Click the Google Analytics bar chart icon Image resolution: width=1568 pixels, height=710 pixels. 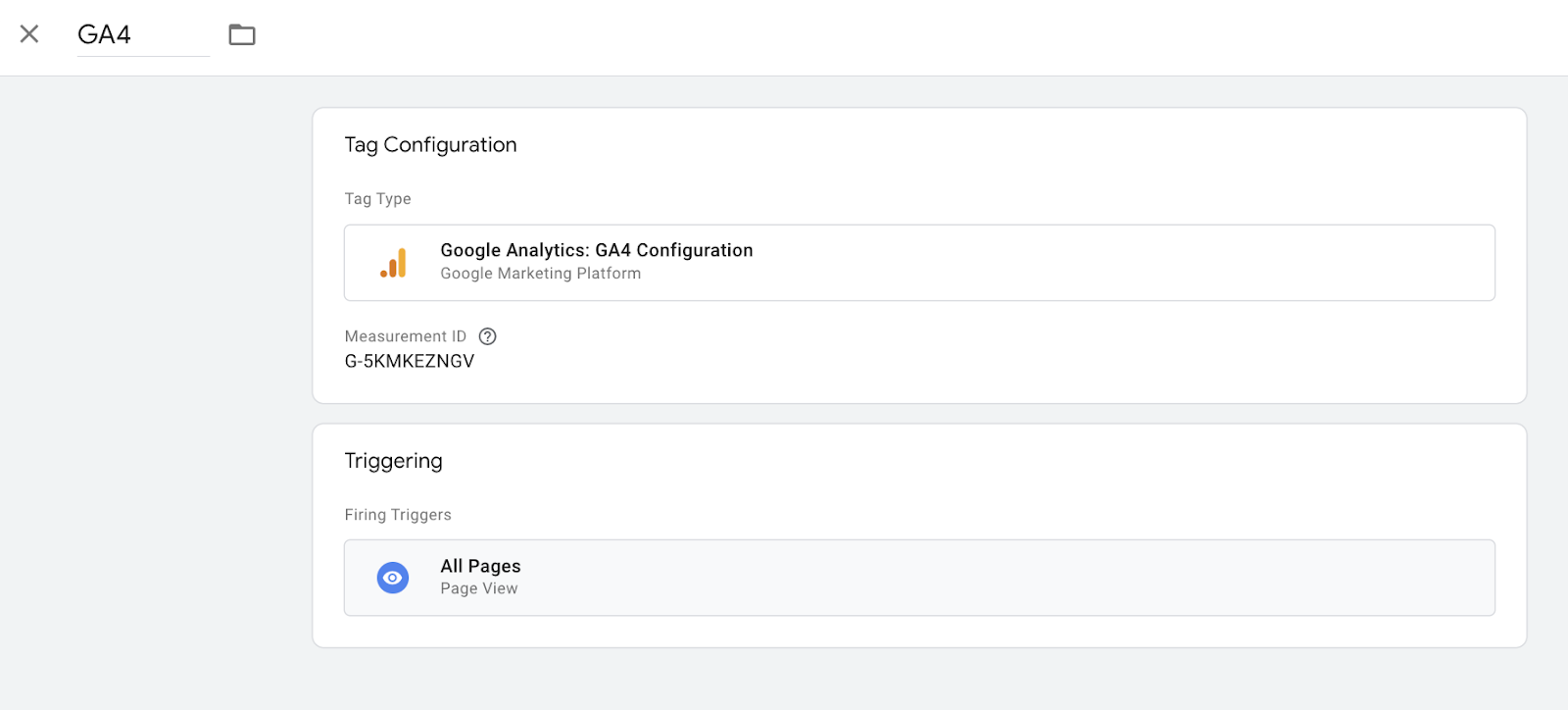point(393,263)
